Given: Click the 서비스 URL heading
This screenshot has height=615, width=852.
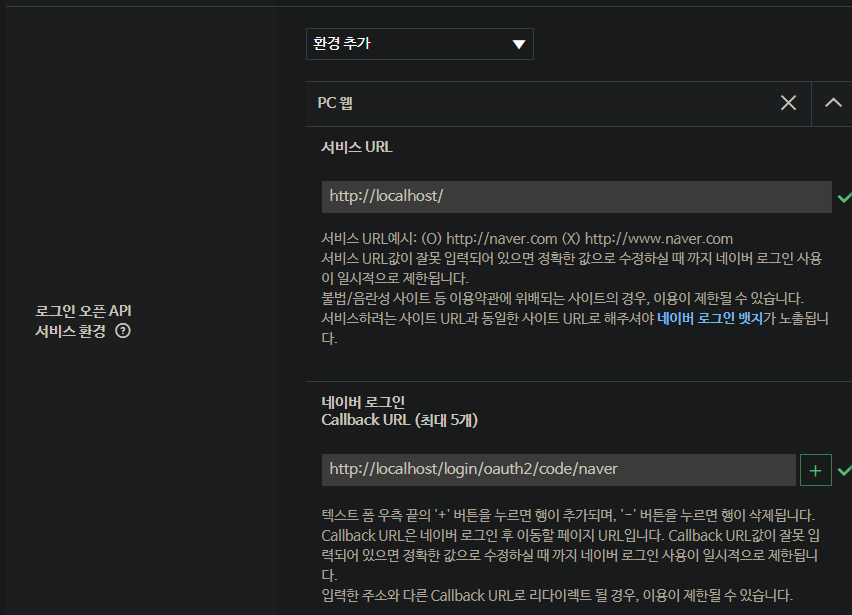Looking at the screenshot, I should (x=356, y=147).
